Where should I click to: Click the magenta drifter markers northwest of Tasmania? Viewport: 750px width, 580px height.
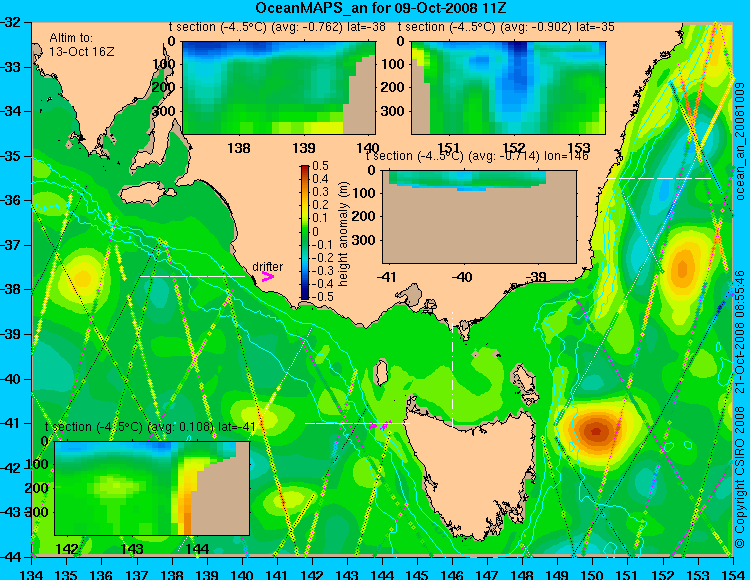click(381, 424)
